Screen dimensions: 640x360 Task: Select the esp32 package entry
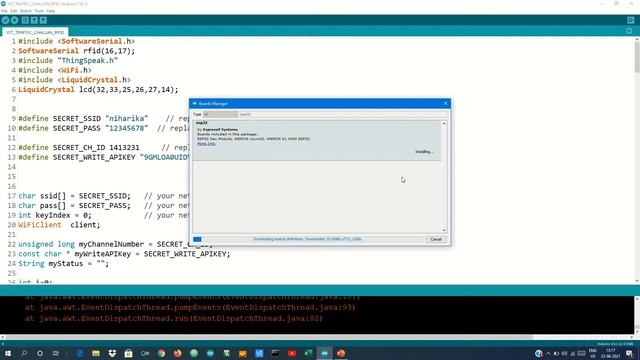point(317,140)
